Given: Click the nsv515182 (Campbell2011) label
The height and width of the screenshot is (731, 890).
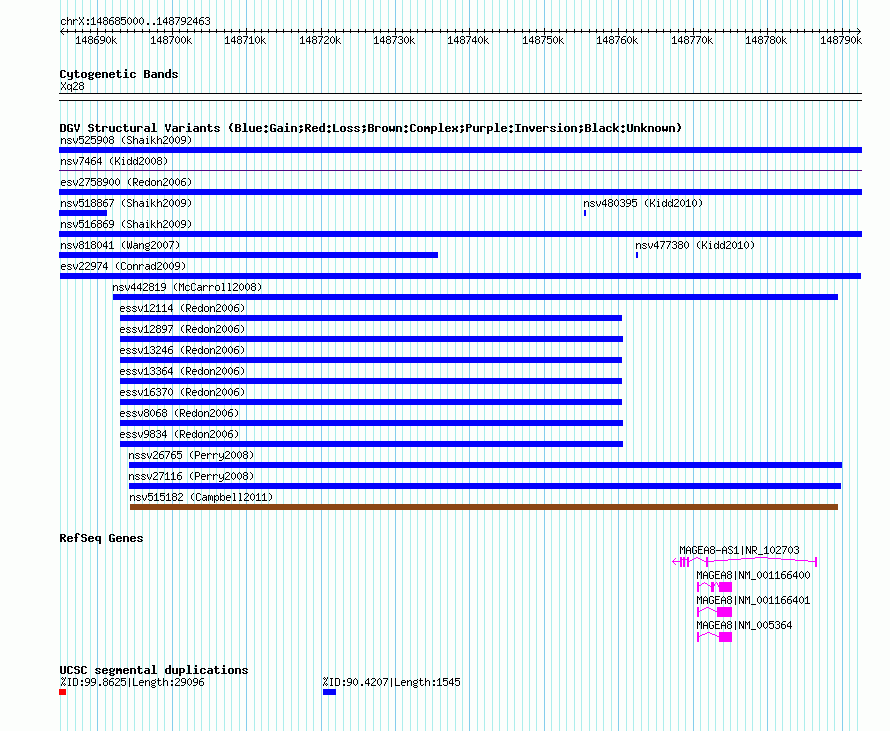Looking at the screenshot, I should (201, 497).
